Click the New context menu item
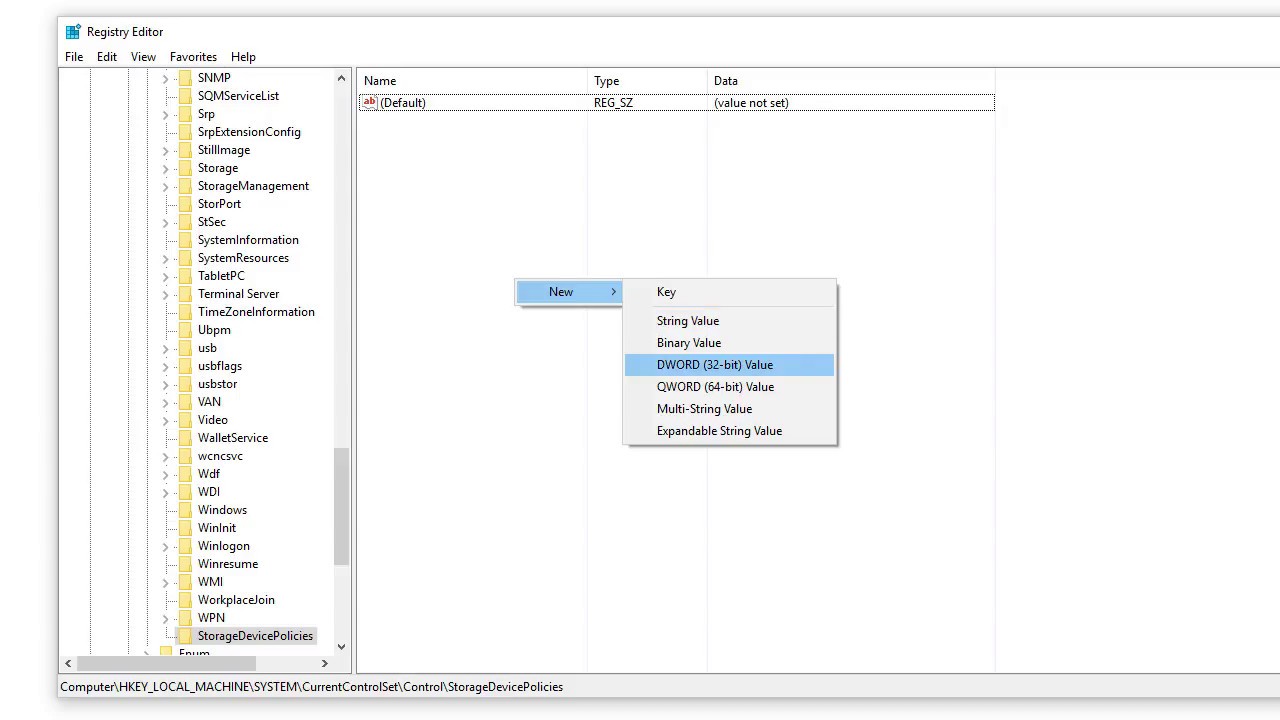 click(569, 292)
